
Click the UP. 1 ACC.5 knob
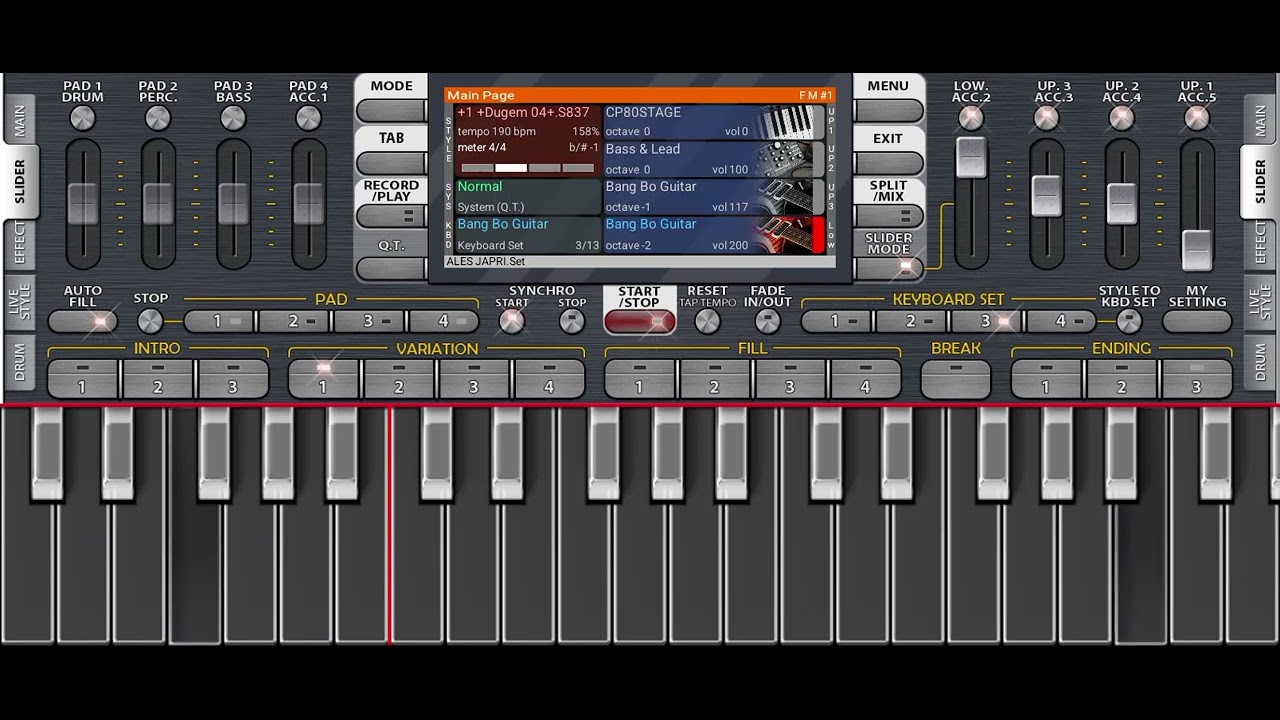[x=1197, y=118]
